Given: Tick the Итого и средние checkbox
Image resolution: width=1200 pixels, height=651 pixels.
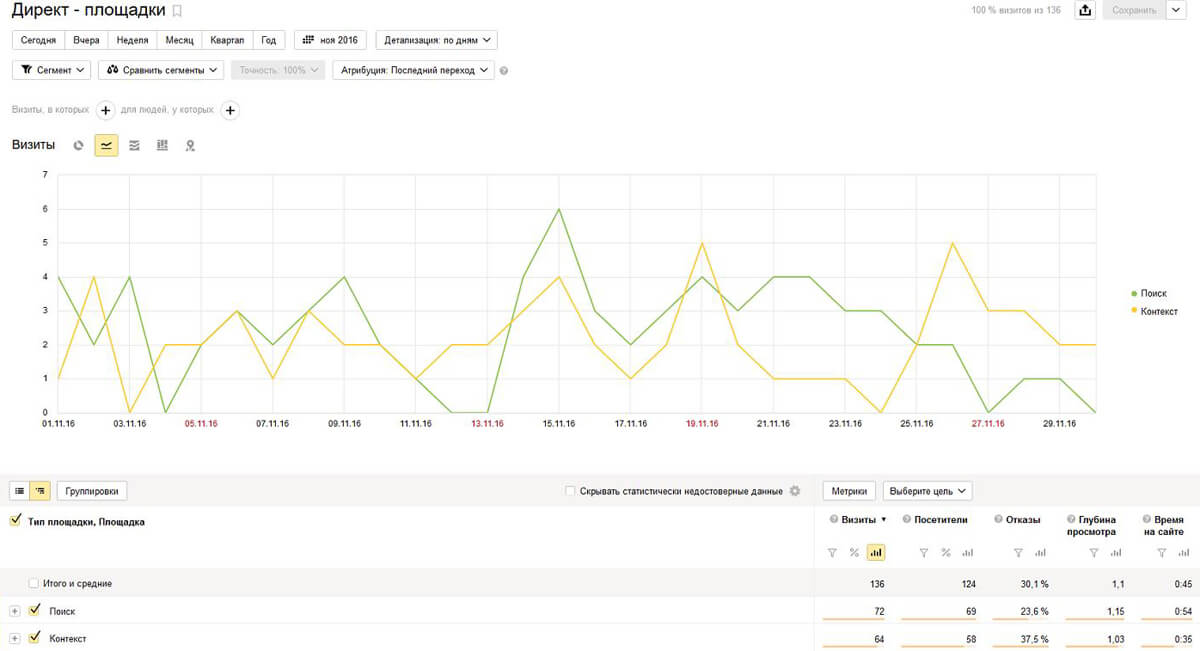Looking at the screenshot, I should [x=34, y=583].
